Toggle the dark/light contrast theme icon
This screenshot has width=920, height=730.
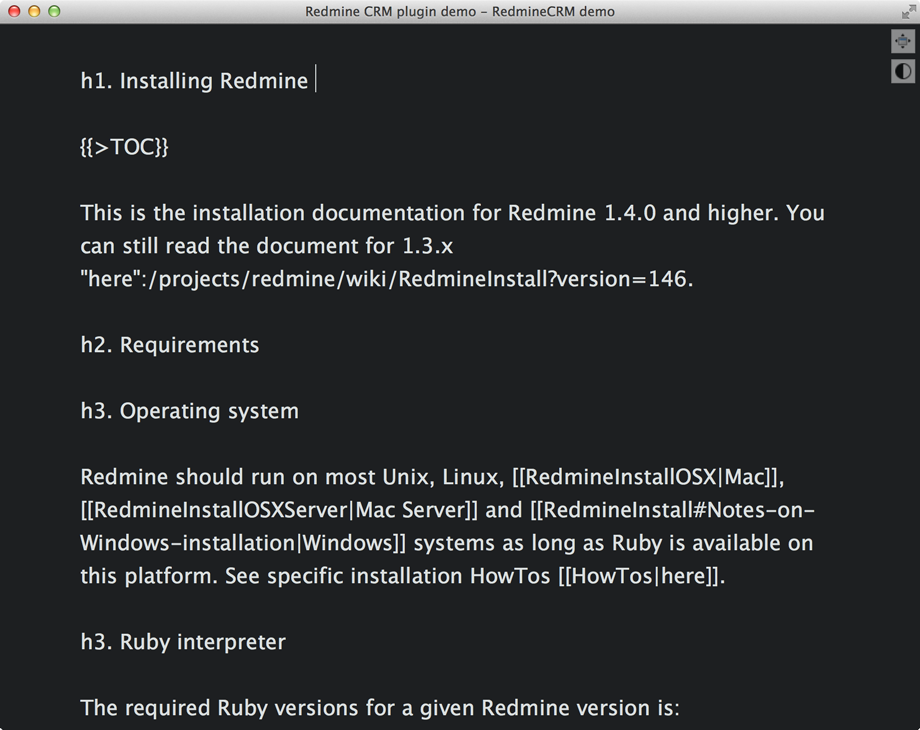coord(903,71)
